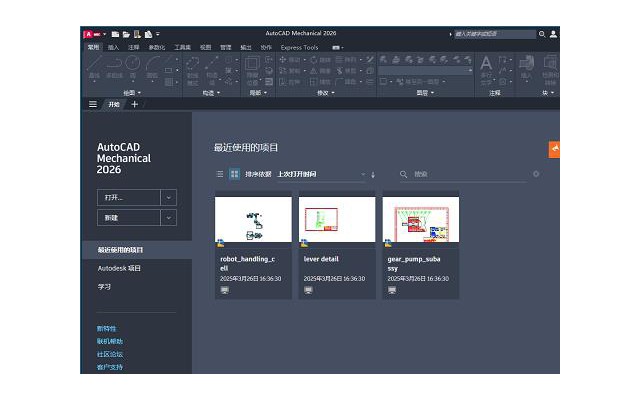
Task: Click the large multiline Text A icon
Action: pos(486,64)
